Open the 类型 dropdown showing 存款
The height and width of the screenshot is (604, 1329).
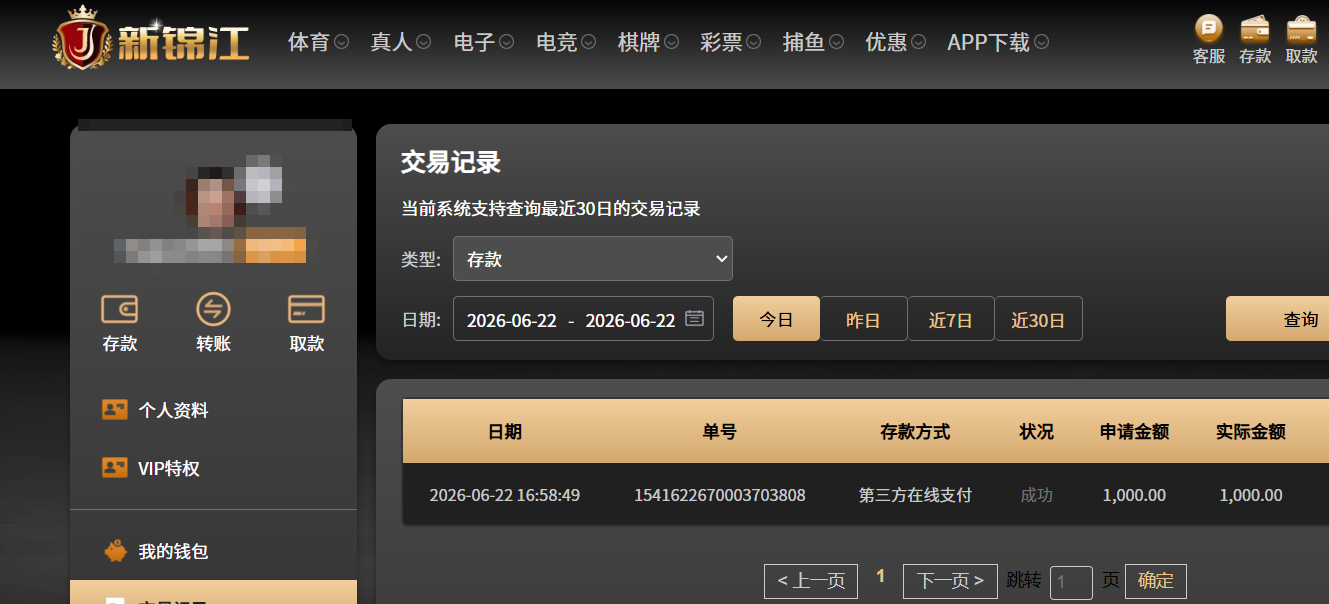[593, 259]
